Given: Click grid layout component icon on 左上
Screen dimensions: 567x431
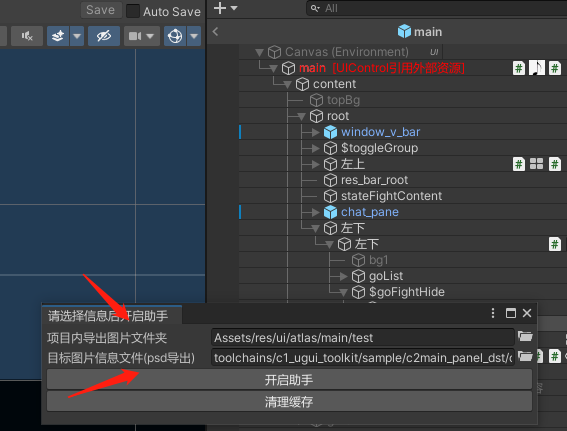Looking at the screenshot, I should (x=536, y=164).
